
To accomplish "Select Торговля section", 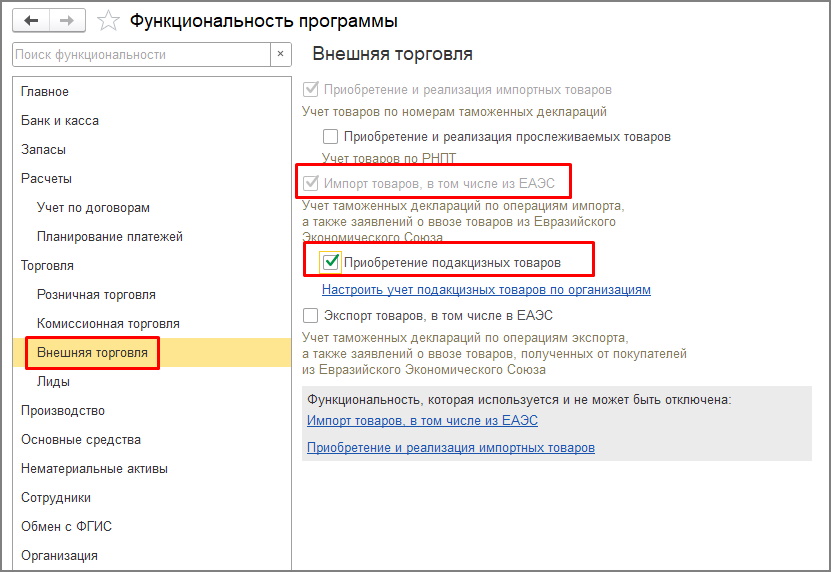I will tap(152, 266).
